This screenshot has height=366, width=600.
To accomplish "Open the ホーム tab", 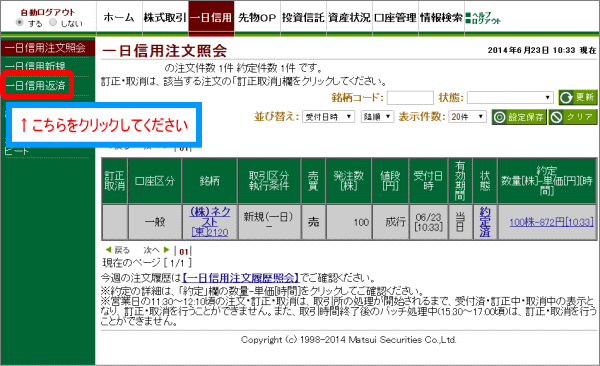I will click(x=119, y=18).
